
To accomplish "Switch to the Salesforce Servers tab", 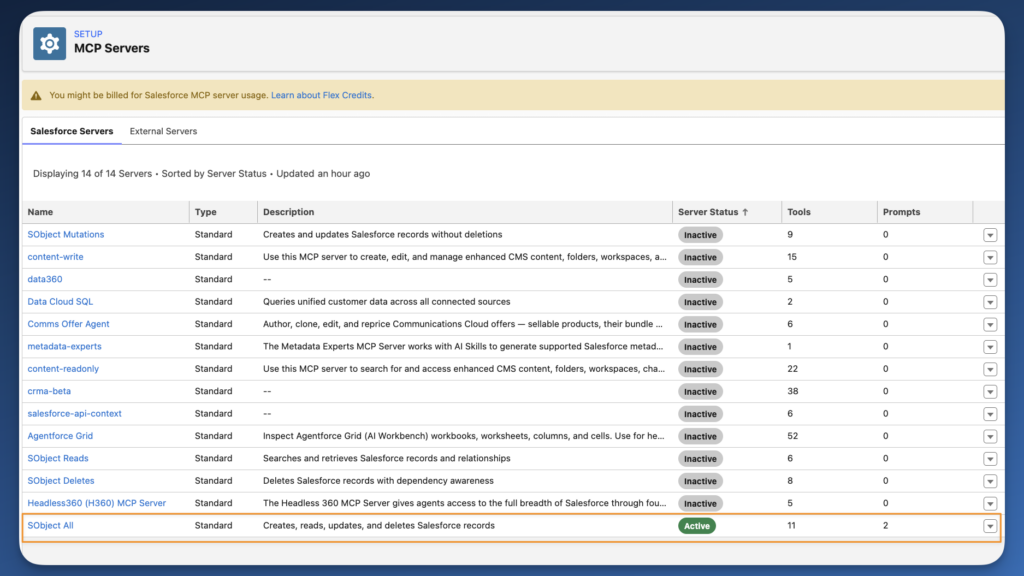I will click(x=72, y=131).
